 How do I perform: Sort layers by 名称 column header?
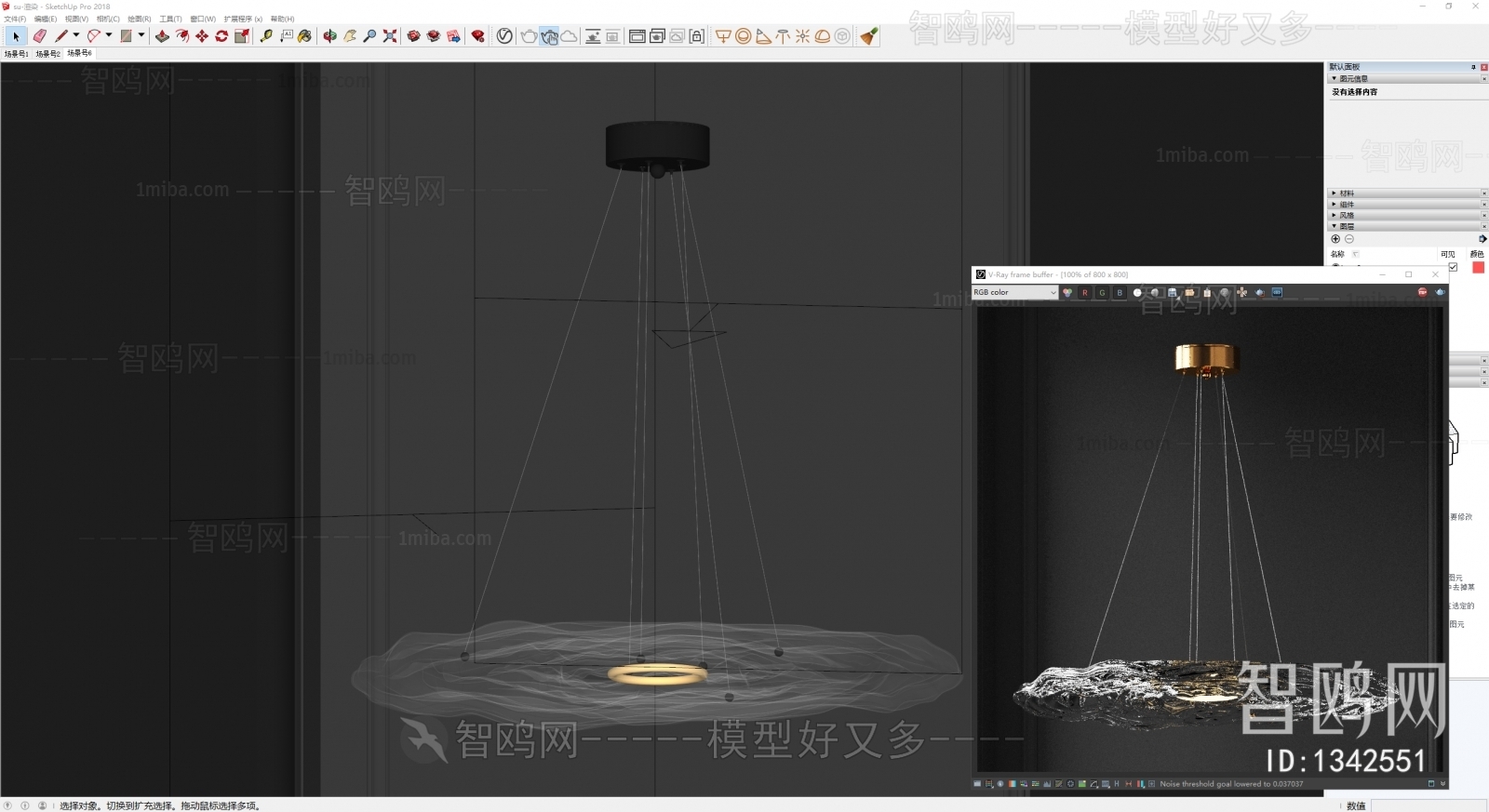[x=1337, y=254]
